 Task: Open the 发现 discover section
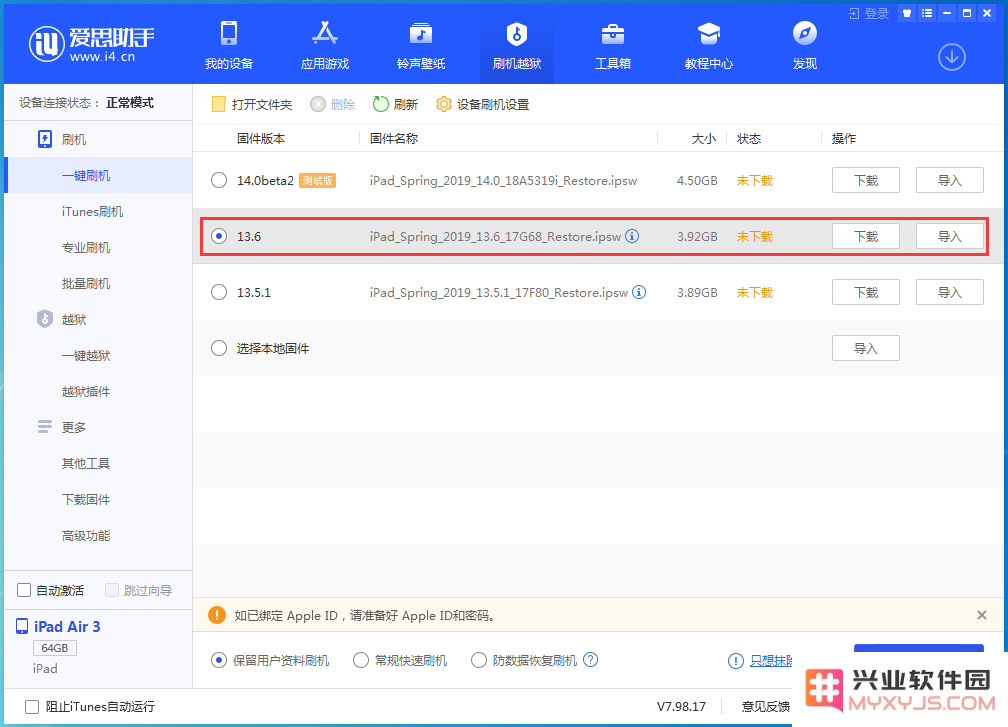coord(805,45)
